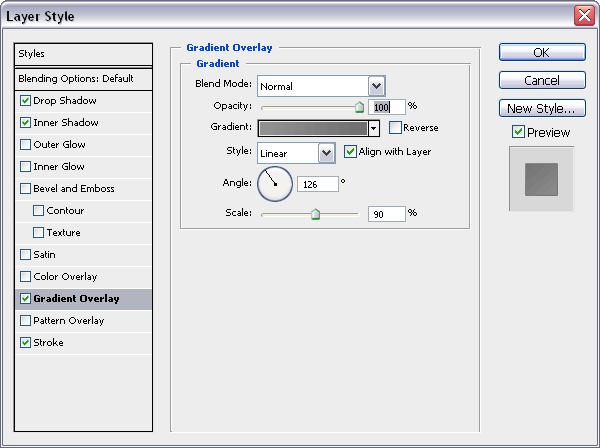Viewport: 600px width, 448px height.
Task: Open the gradient picker arrow
Action: 374,129
